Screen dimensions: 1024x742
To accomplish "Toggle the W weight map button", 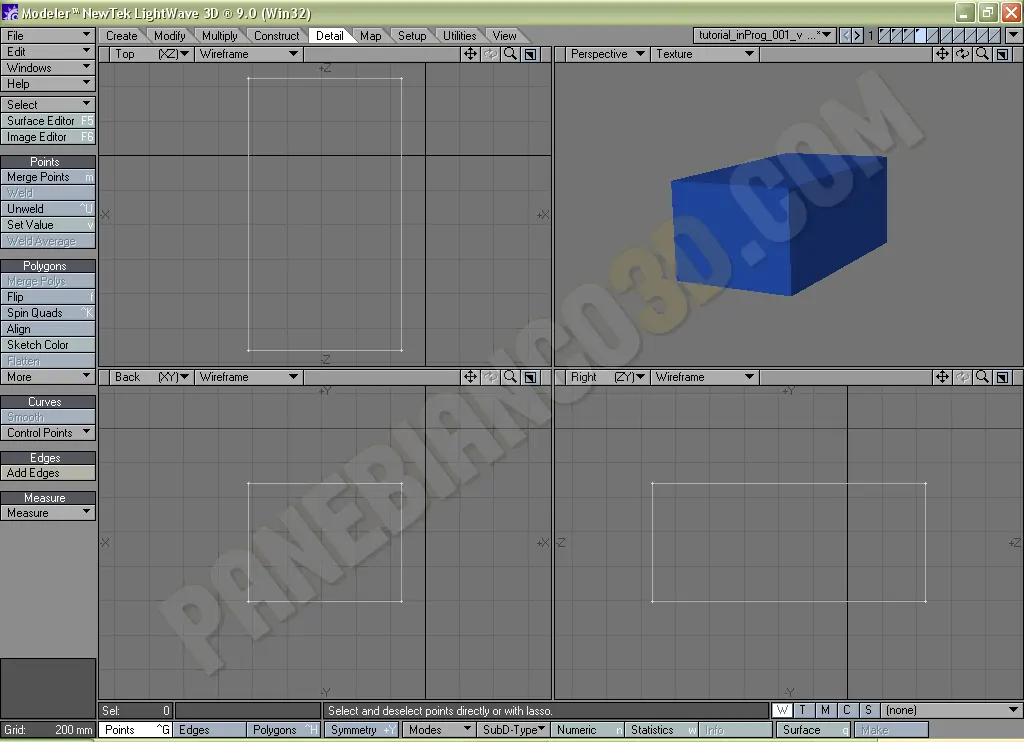I will coord(782,710).
